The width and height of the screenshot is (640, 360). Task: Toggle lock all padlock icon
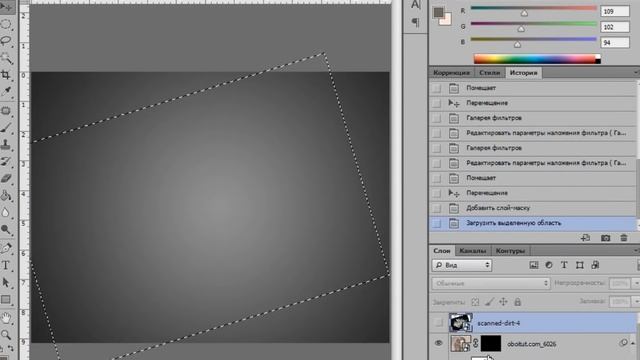pos(518,302)
